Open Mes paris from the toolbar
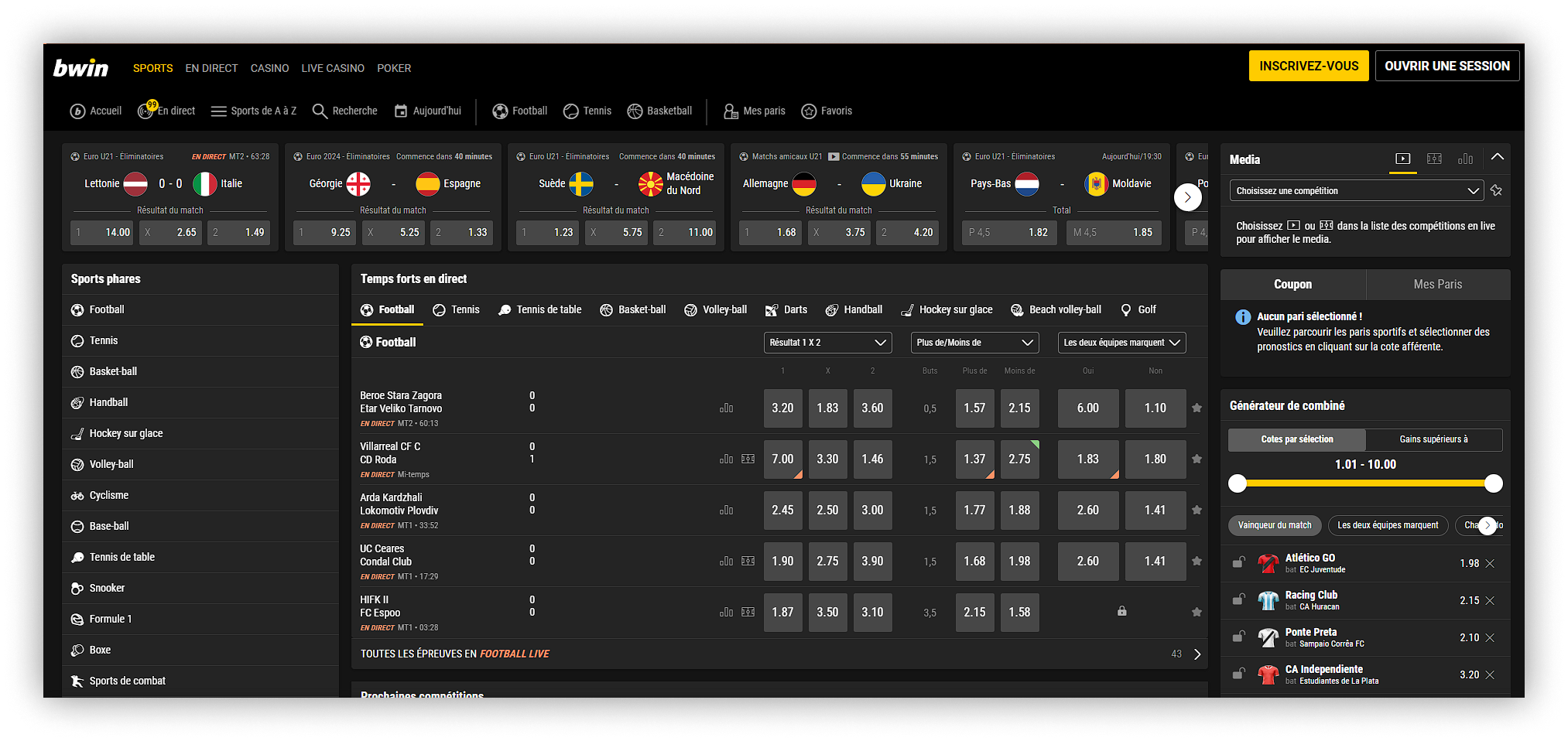The height and width of the screenshot is (741, 1568). pos(754,111)
